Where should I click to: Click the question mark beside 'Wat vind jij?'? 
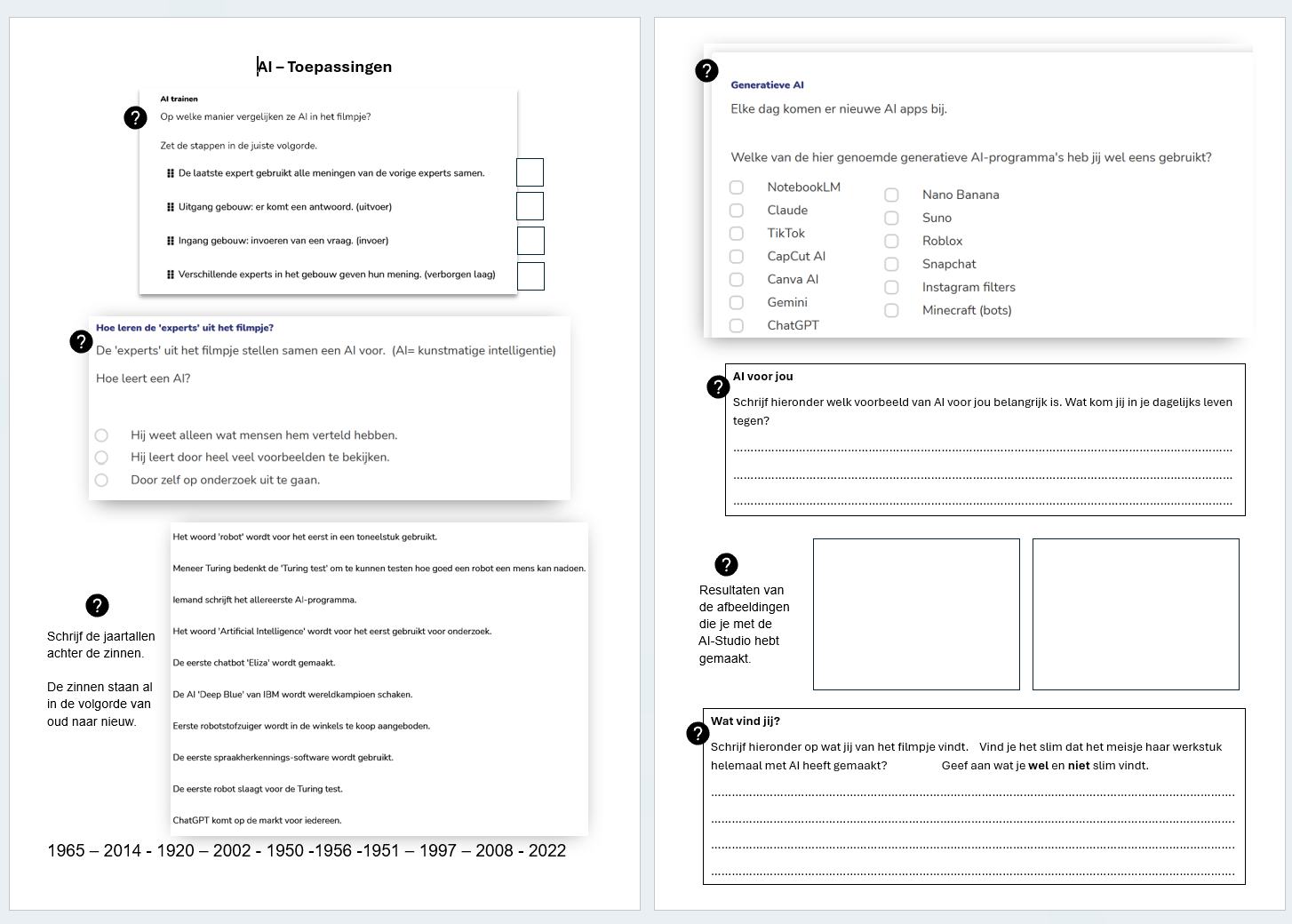[698, 733]
